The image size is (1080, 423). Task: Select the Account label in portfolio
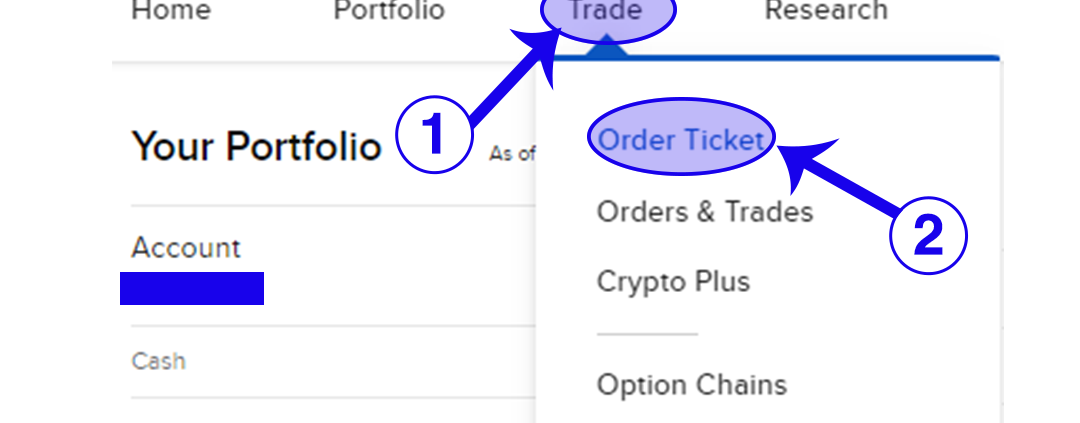186,248
